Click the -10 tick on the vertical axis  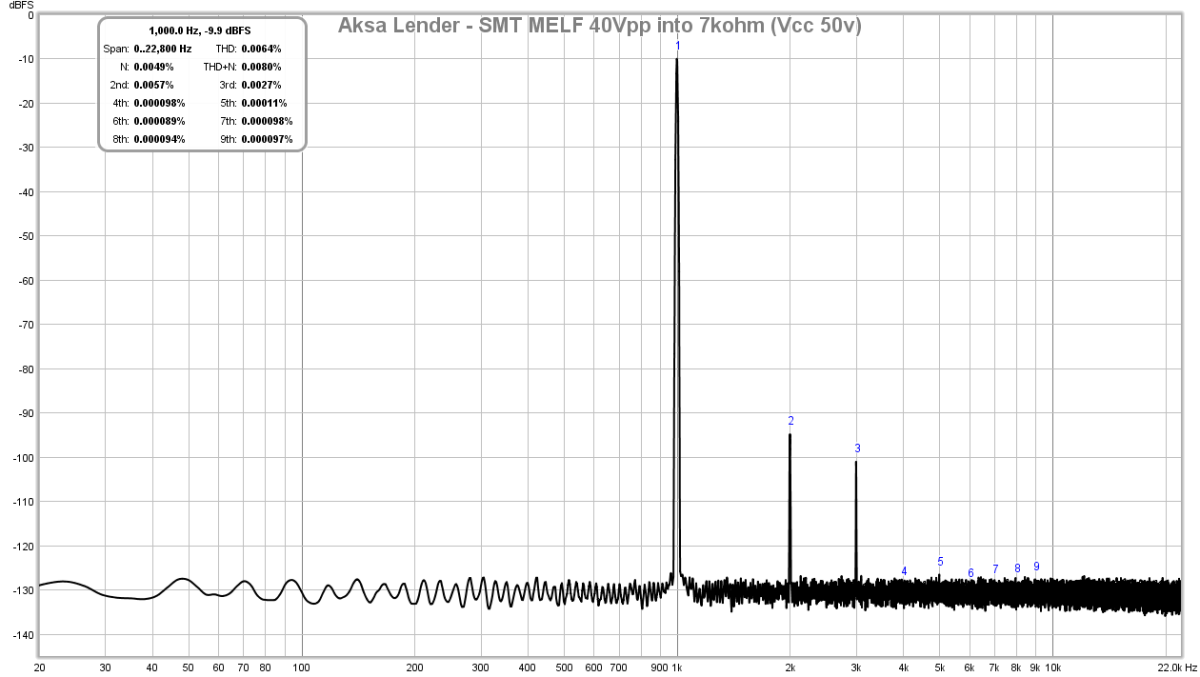point(25,59)
